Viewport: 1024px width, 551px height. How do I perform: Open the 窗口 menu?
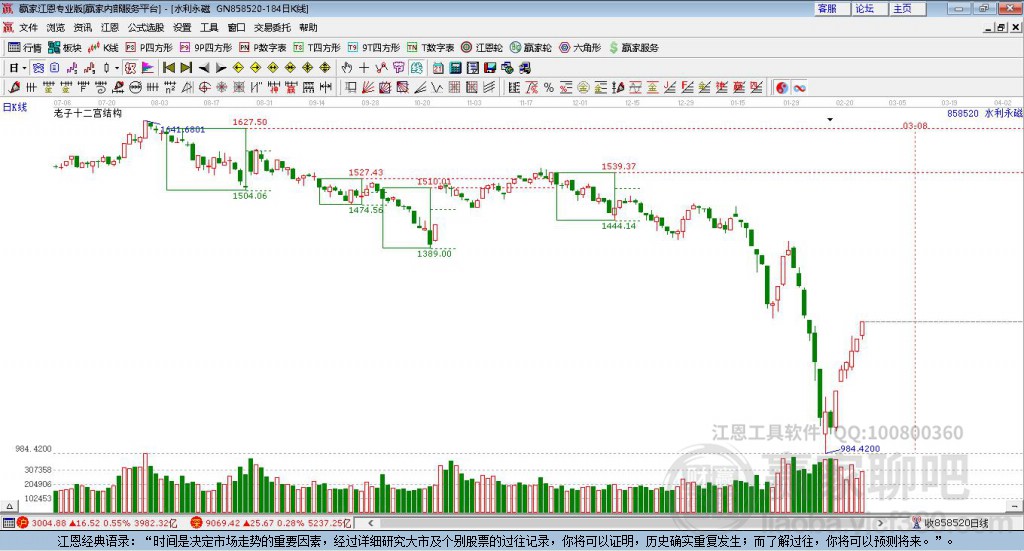[236, 27]
